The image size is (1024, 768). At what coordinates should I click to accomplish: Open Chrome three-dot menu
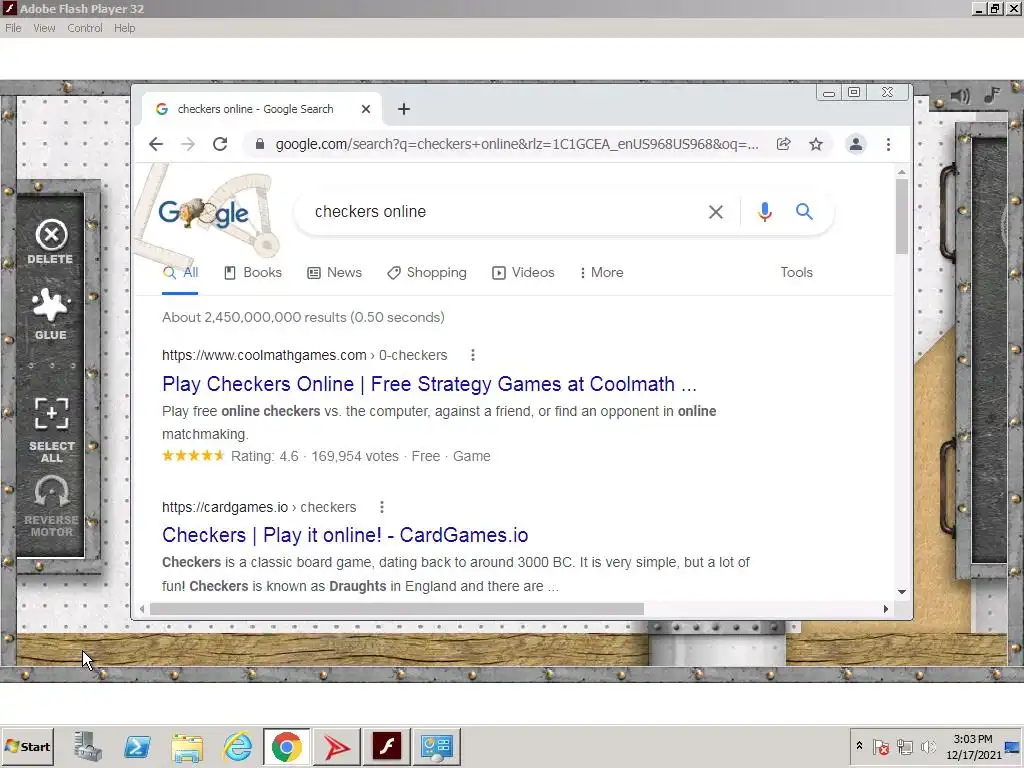(888, 144)
